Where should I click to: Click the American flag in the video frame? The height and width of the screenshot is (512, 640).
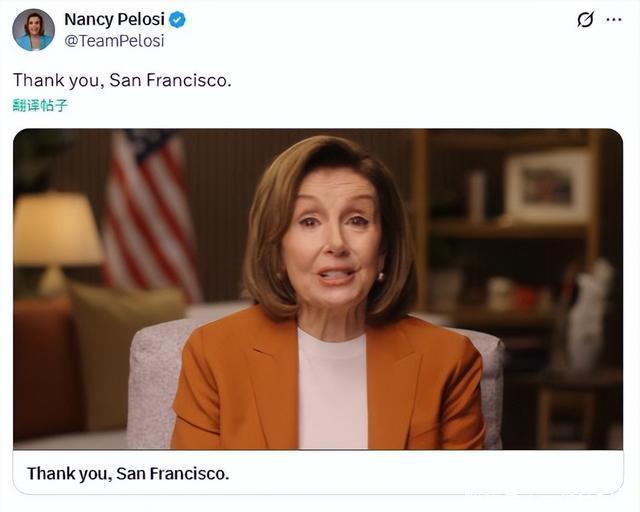[150, 214]
